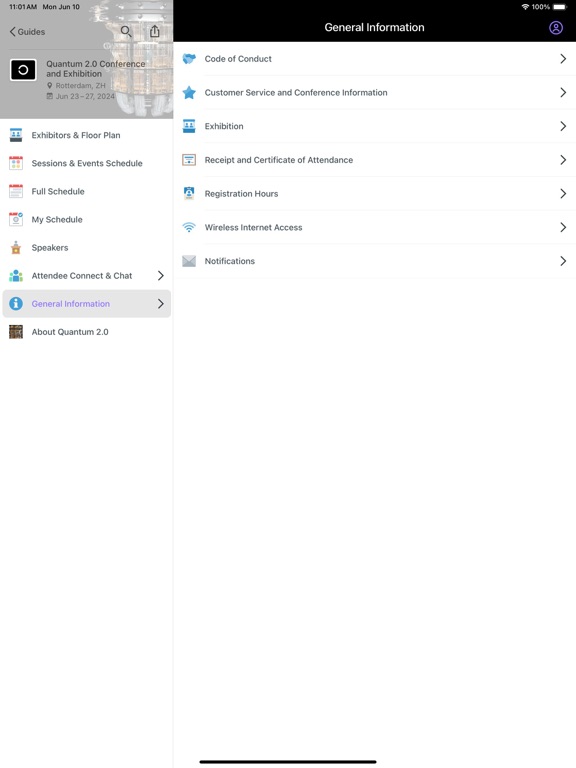Click the Attendee Connect & Chat people icon
The image size is (576, 768).
[x=16, y=275]
